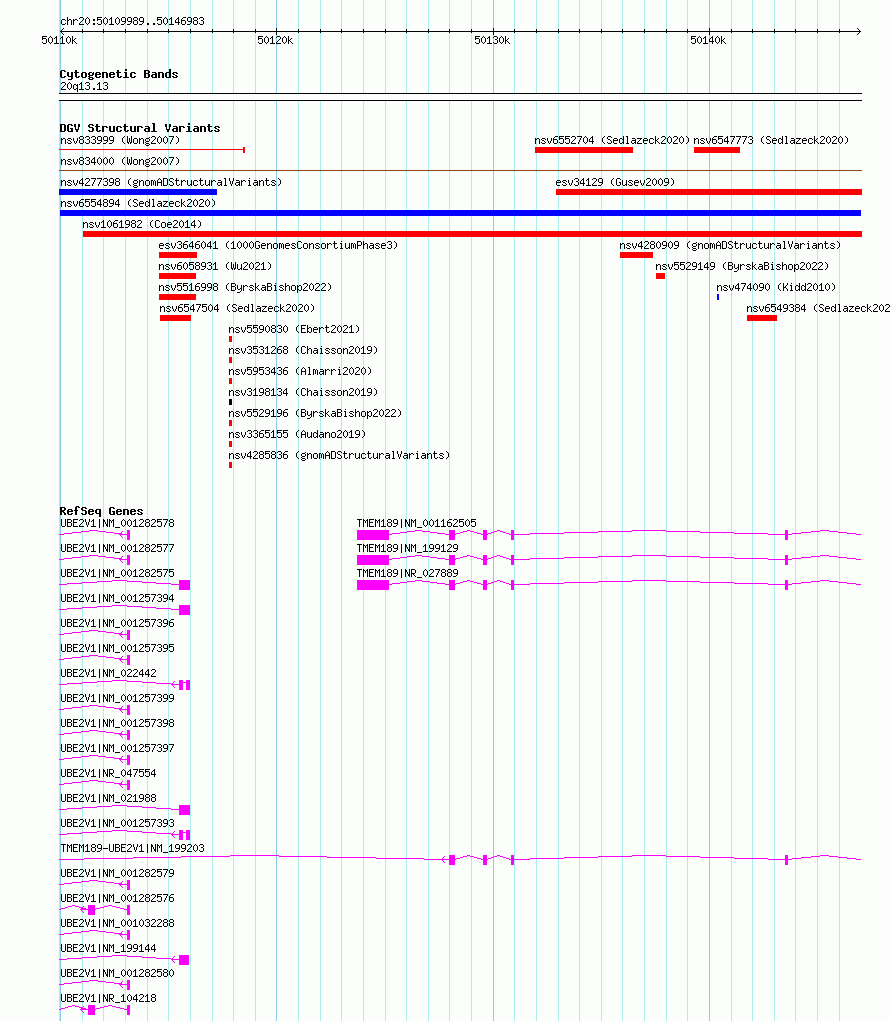Select the 20q13.13 band label
The image size is (890, 1021).
tap(84, 86)
